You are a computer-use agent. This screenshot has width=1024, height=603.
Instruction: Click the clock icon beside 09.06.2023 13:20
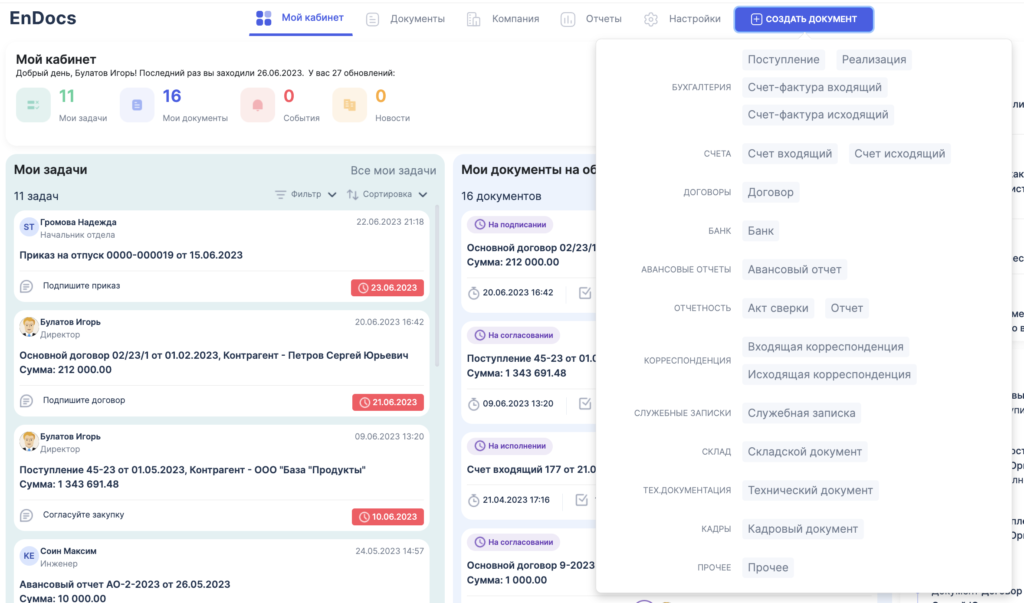pos(473,404)
